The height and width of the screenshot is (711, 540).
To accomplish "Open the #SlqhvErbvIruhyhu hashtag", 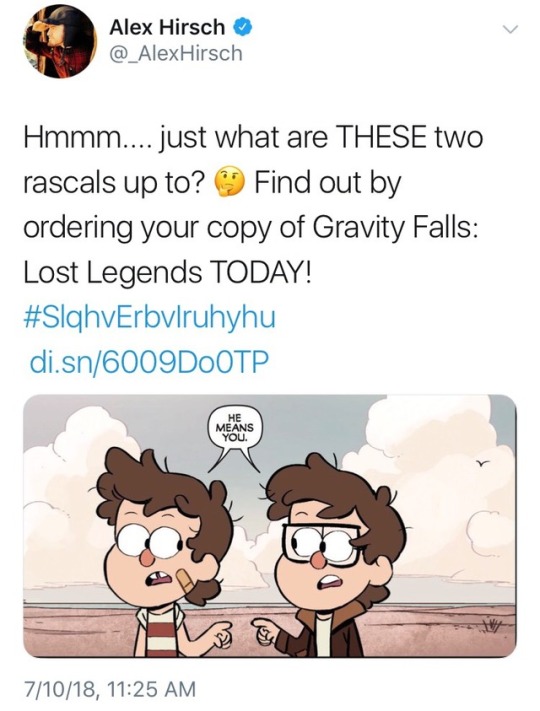I will pos(149,318).
